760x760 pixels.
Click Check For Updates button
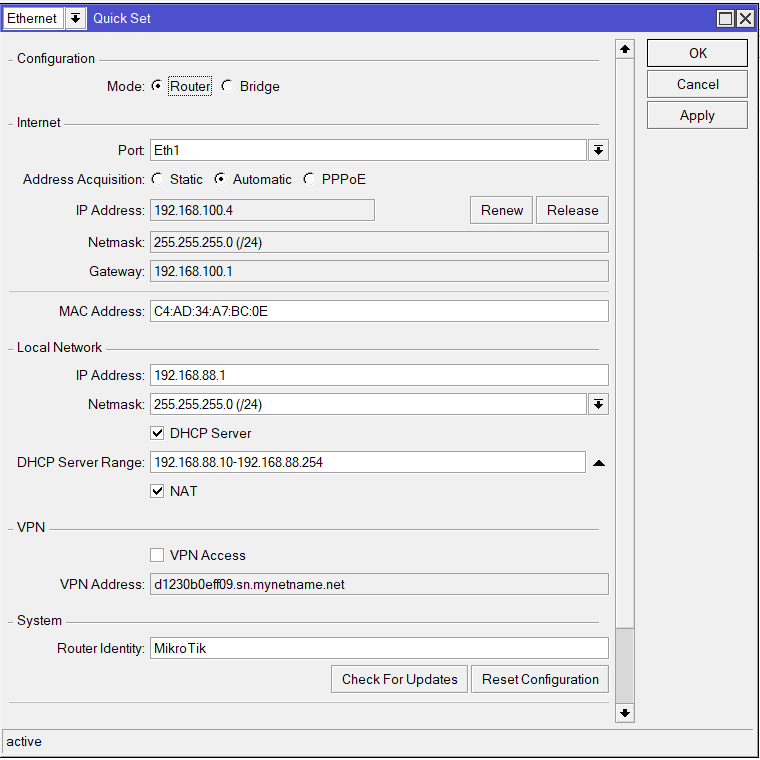399,679
